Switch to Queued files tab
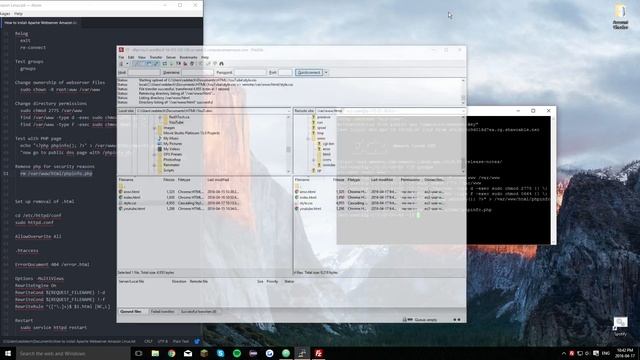Image resolution: width=640 pixels, height=360 pixels. 131,311
